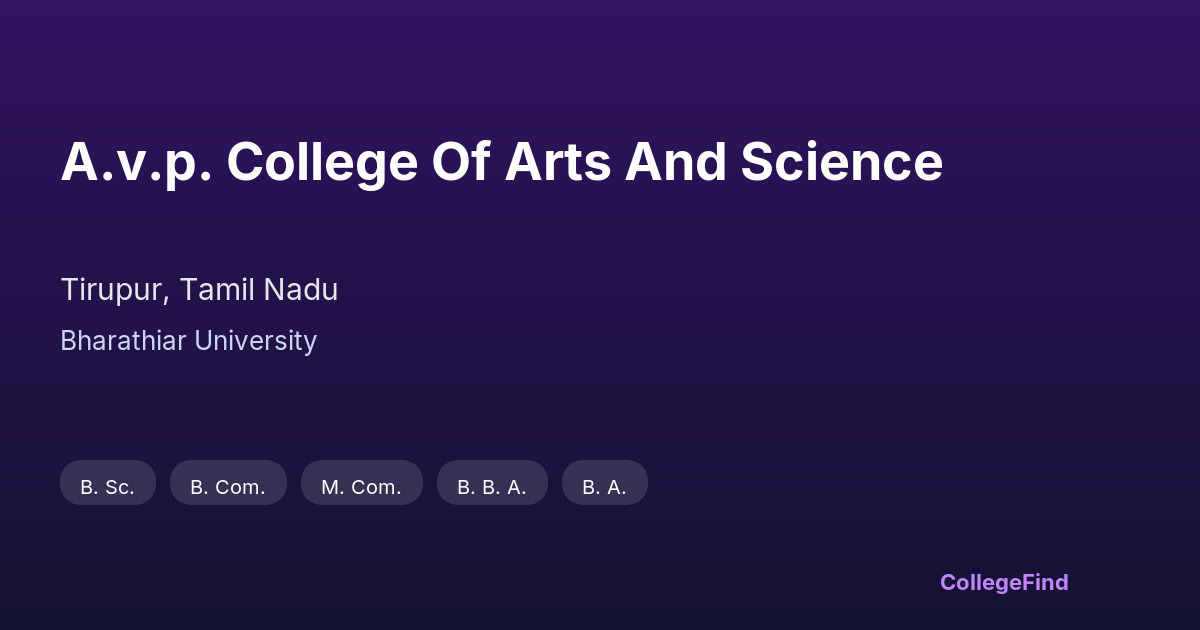This screenshot has width=1200, height=630.
Task: Tap the last course tag B. A.
Action: pos(604,483)
